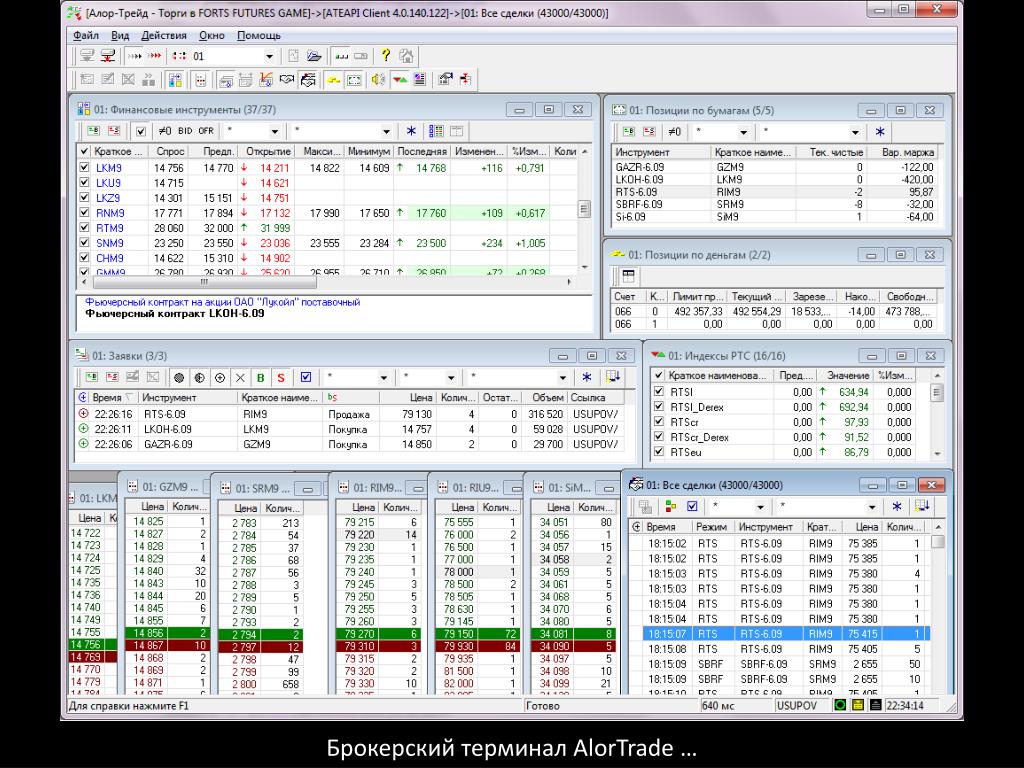
Task: Click the blue asterisk in Финансовые инструменты toolbar
Action: tap(411, 131)
